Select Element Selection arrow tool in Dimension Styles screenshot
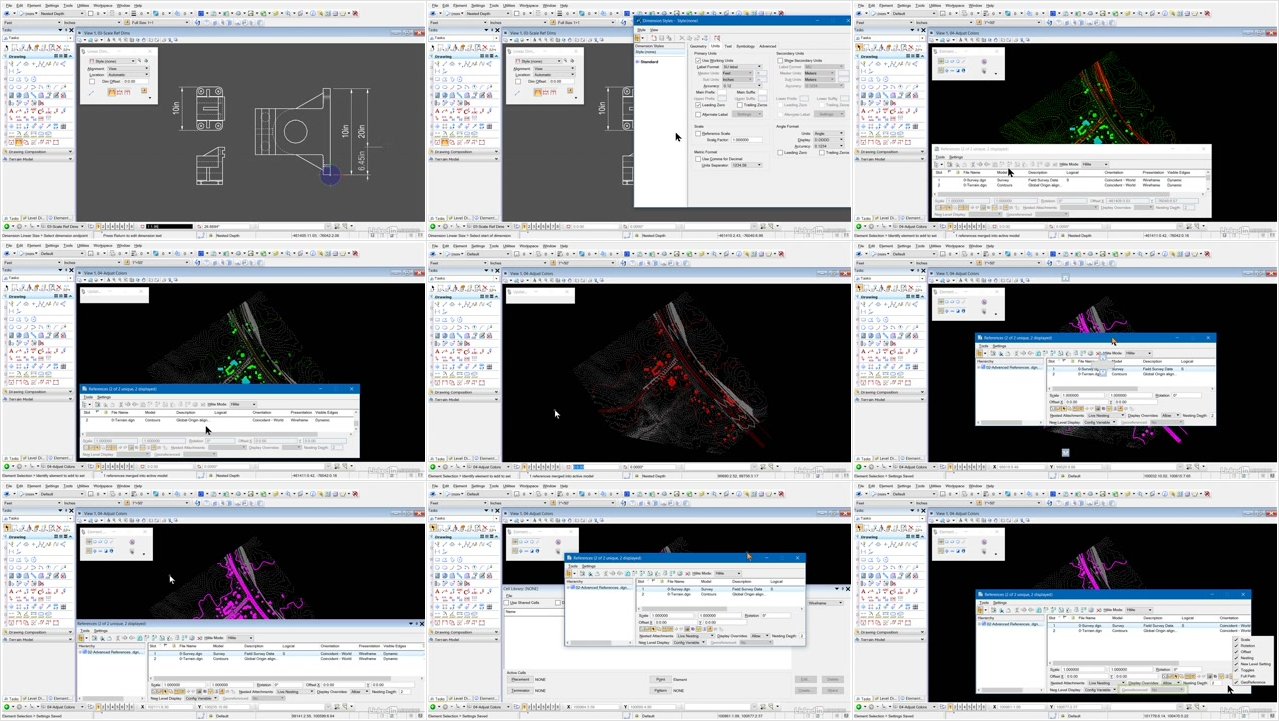This screenshot has width=1279, height=721. (x=432, y=48)
